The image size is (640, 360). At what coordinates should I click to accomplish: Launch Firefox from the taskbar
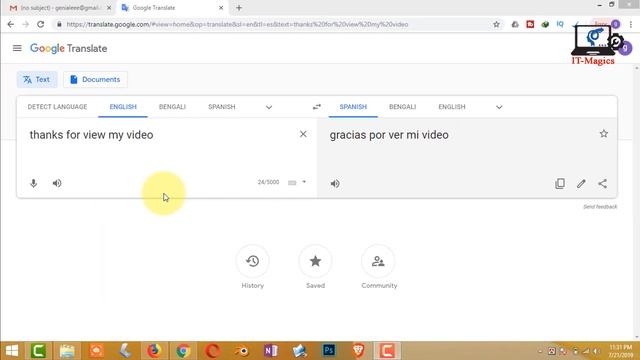coord(154,351)
